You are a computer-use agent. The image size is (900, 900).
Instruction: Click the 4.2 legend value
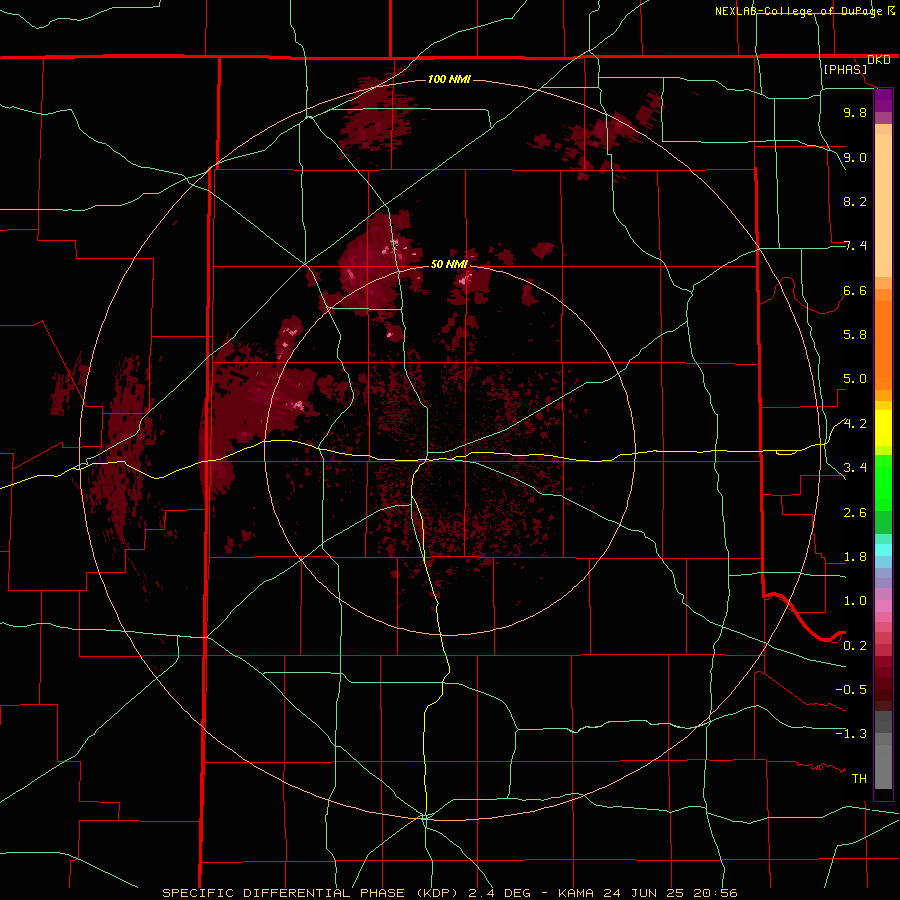coord(855,424)
